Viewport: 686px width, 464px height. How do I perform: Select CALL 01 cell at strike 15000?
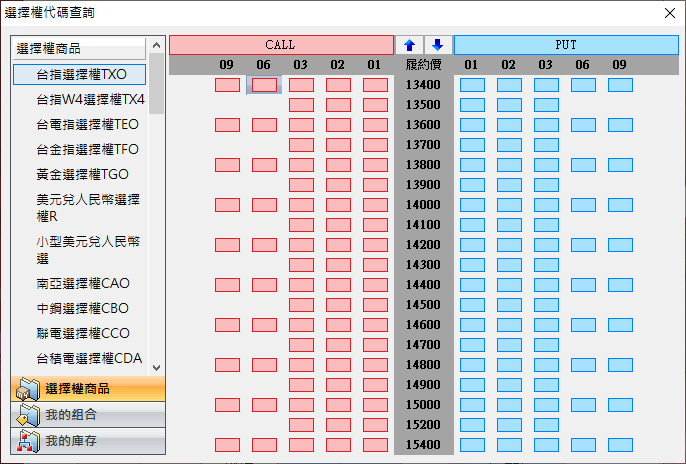(x=375, y=405)
